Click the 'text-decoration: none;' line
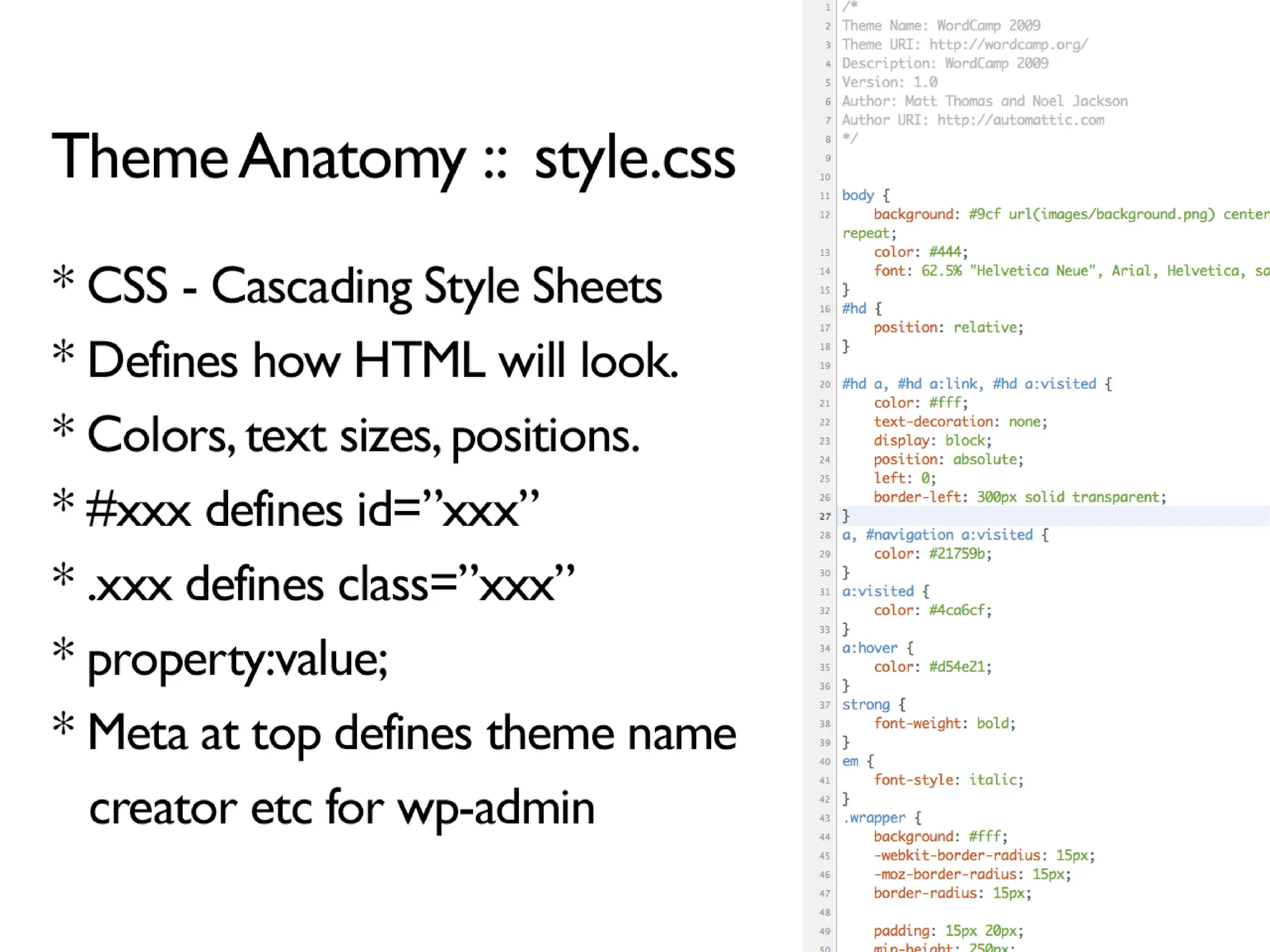This screenshot has height=952, width=1270. point(960,422)
